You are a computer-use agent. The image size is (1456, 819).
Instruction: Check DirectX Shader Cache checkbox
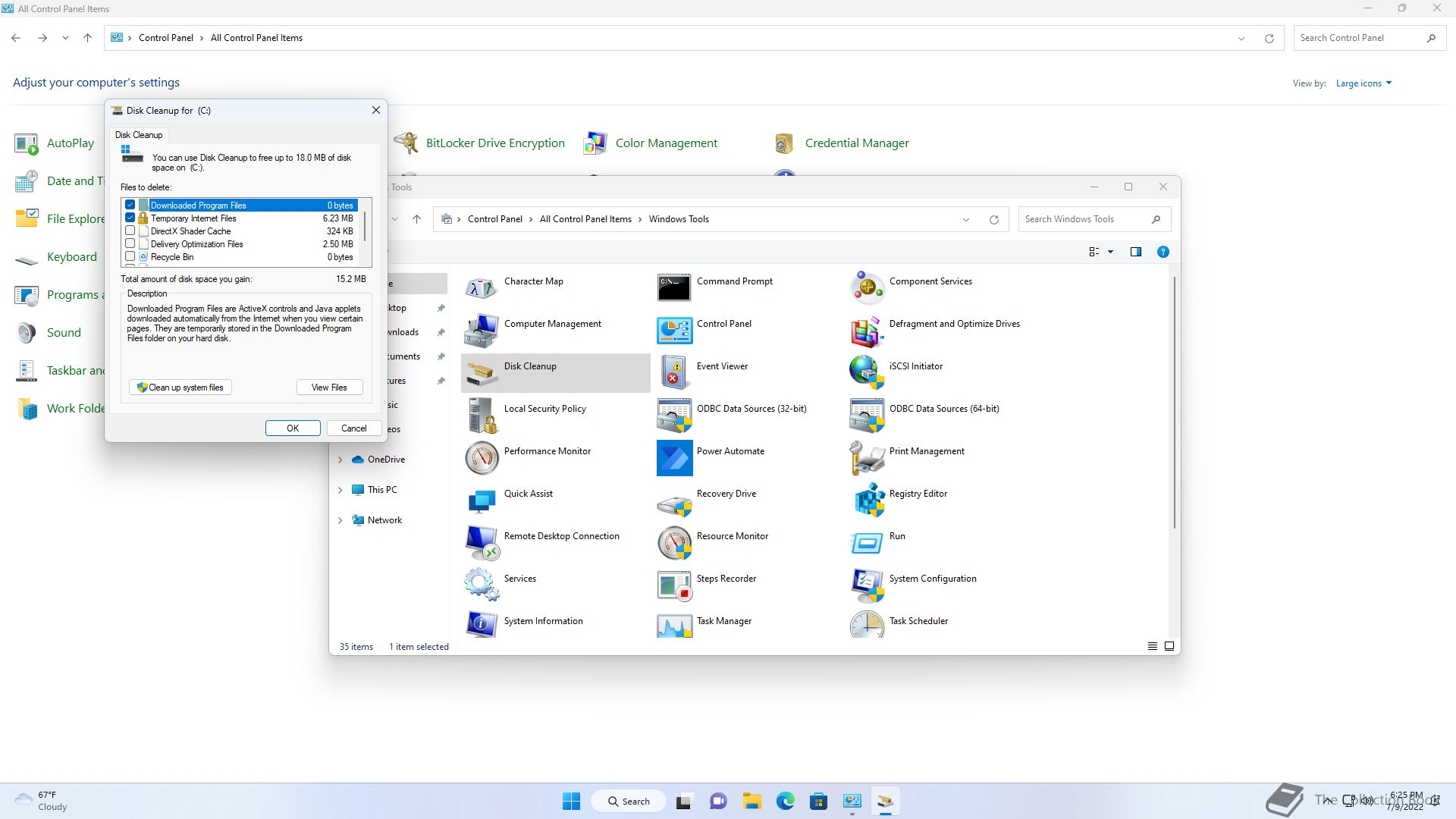pos(130,231)
